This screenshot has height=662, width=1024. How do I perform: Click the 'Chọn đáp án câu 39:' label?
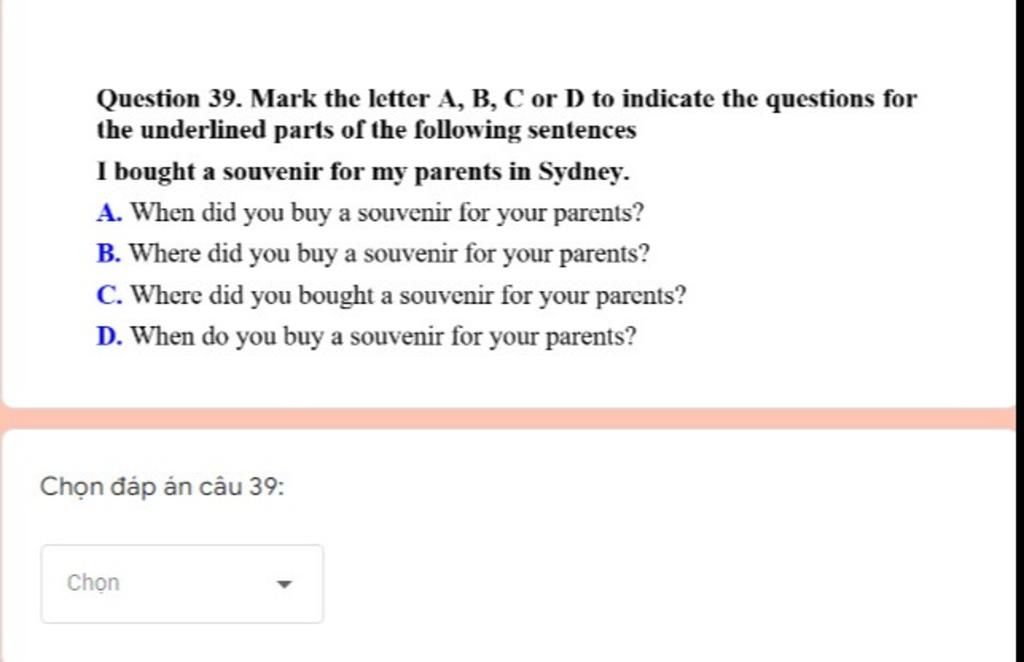[162, 487]
